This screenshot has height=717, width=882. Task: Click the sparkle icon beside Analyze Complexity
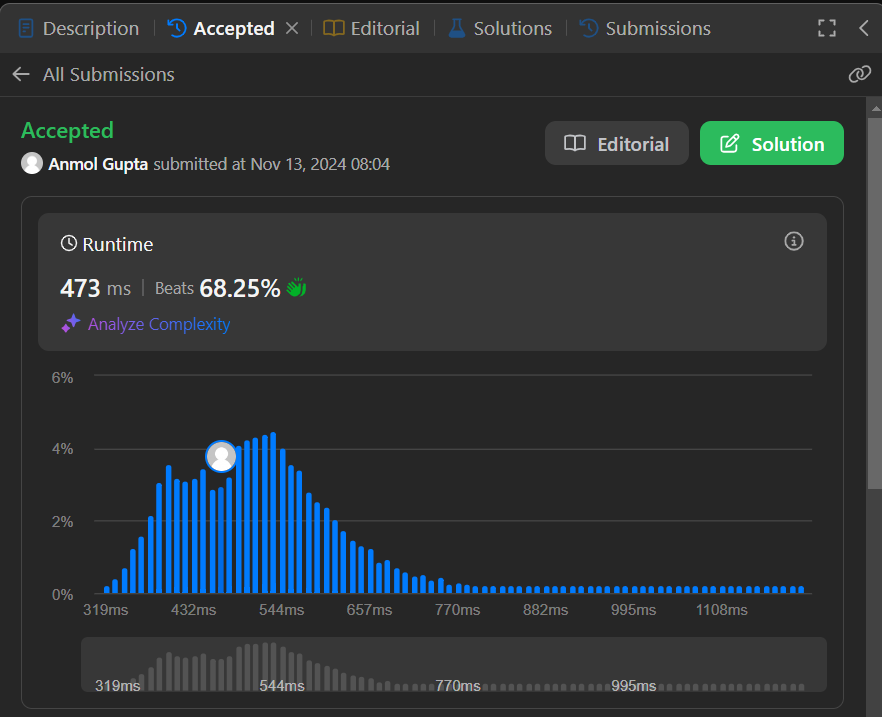(71, 324)
